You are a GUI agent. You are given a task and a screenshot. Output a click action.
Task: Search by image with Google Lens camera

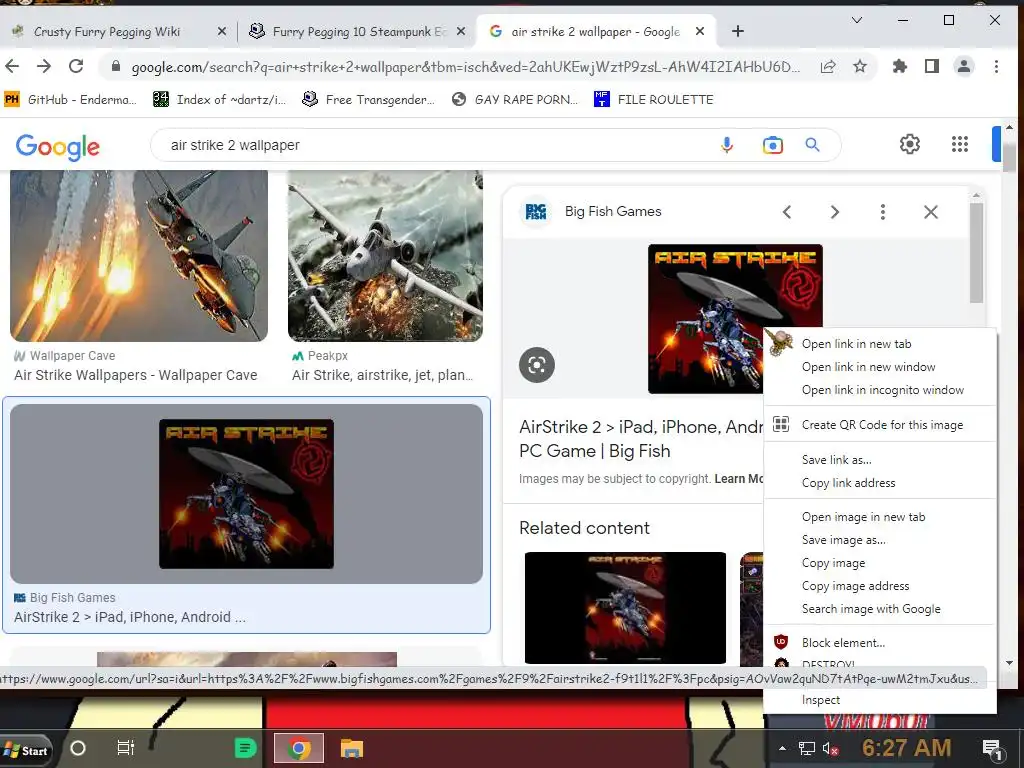click(773, 145)
